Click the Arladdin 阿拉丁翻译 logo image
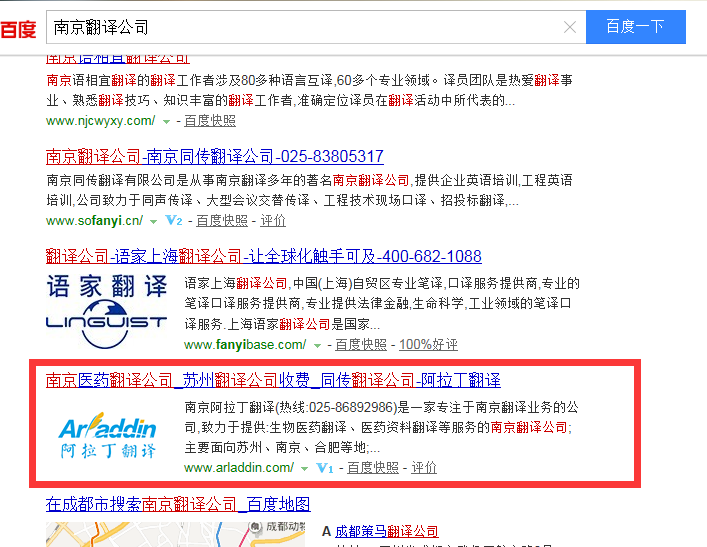The width and height of the screenshot is (707, 547). tap(107, 435)
